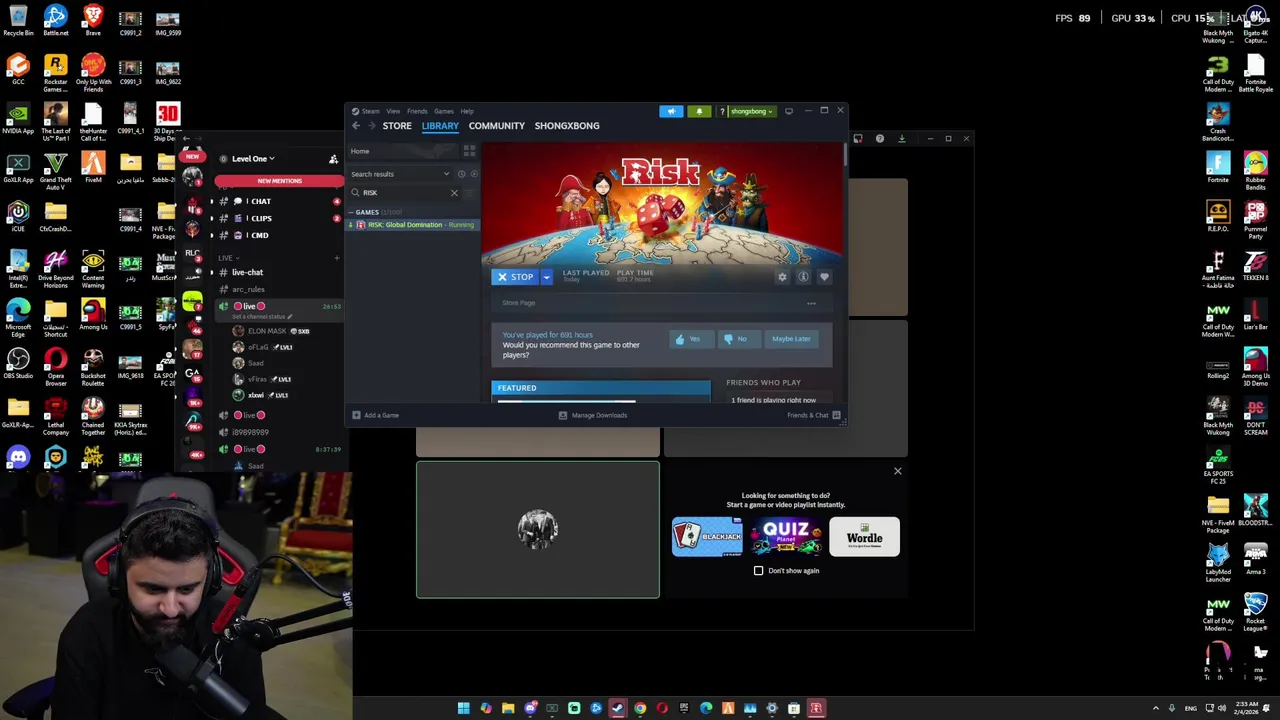
Task: Open the RISK Store Page link
Action: [519, 303]
